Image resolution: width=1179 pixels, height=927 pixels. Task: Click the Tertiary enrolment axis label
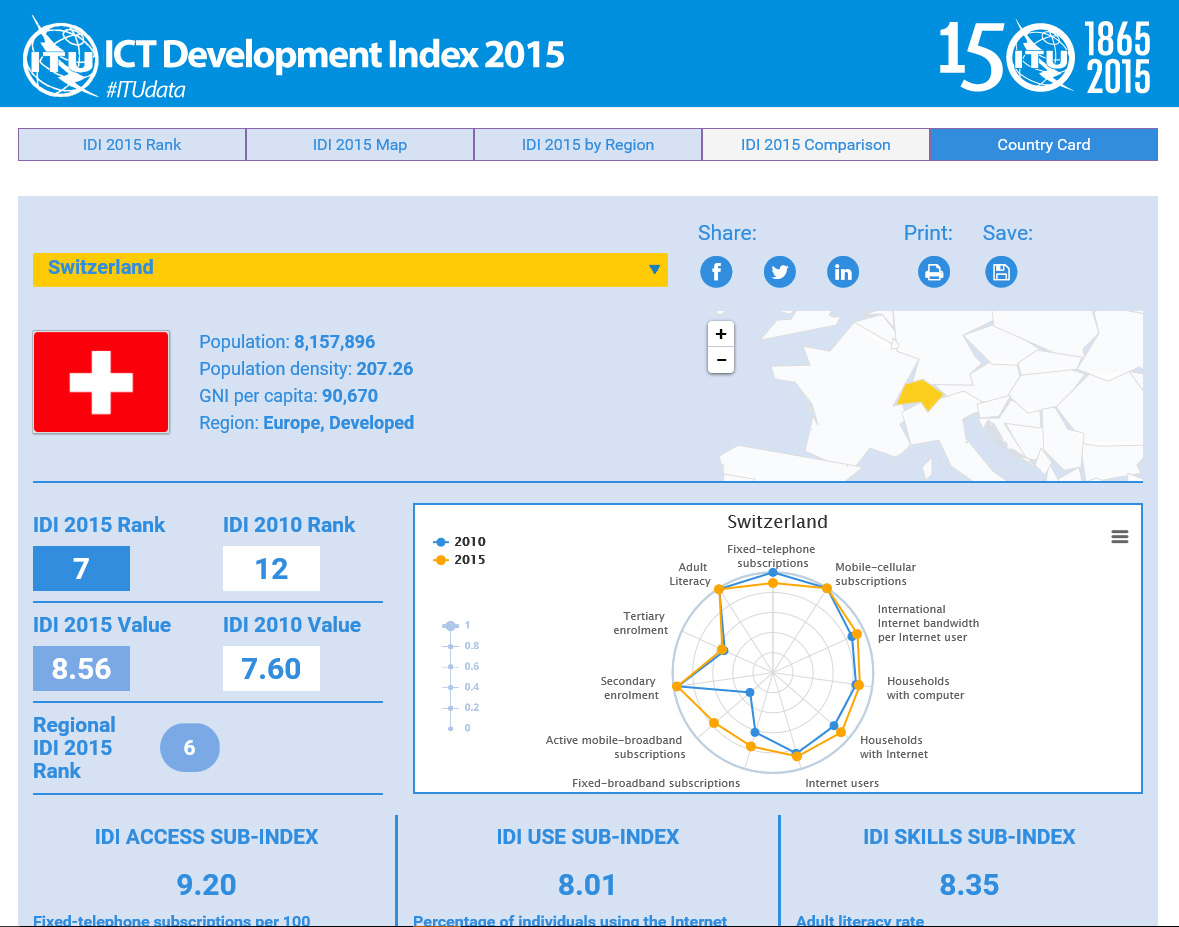coord(641,623)
